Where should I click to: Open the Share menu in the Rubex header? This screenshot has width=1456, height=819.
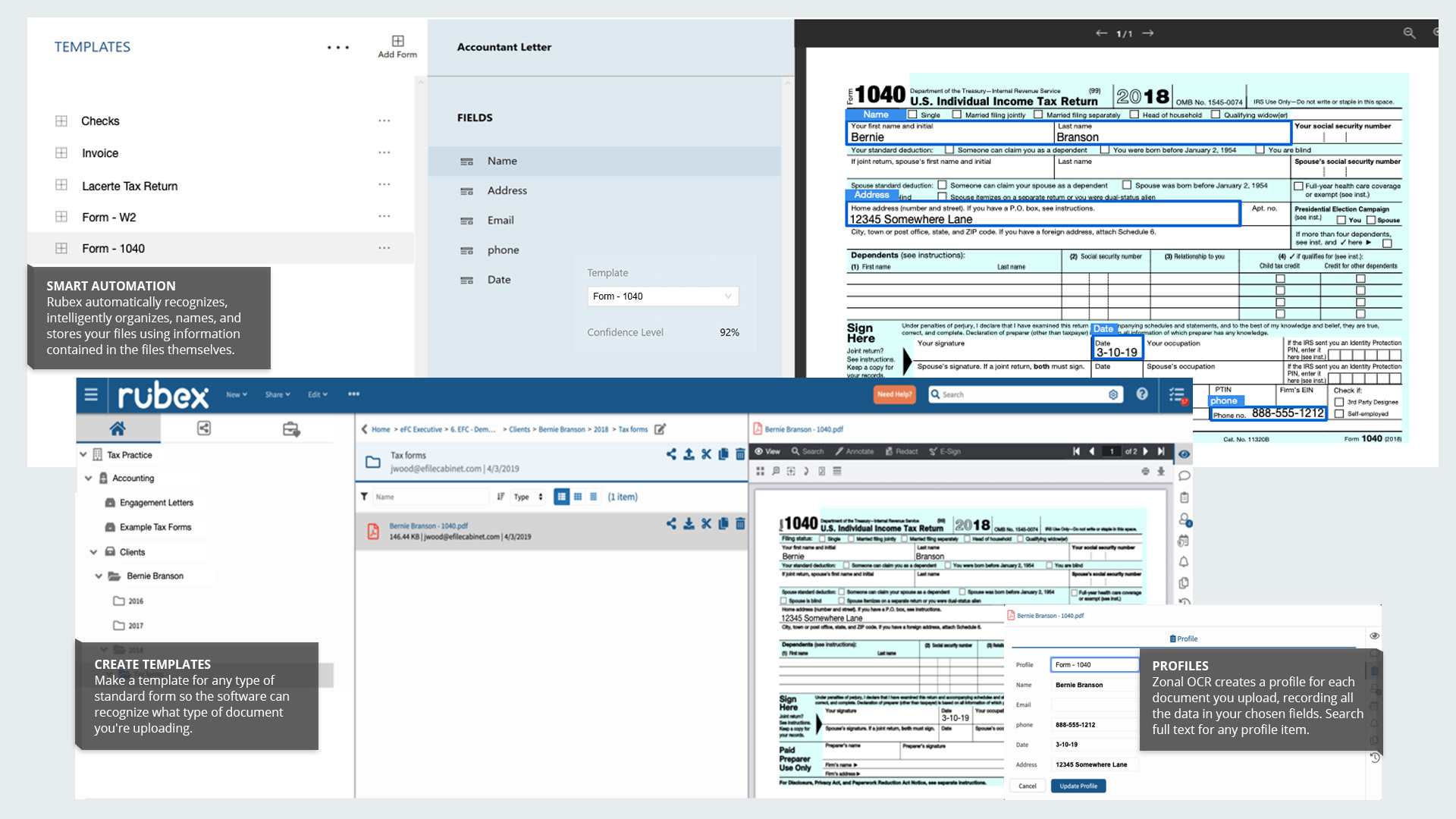[x=278, y=394]
